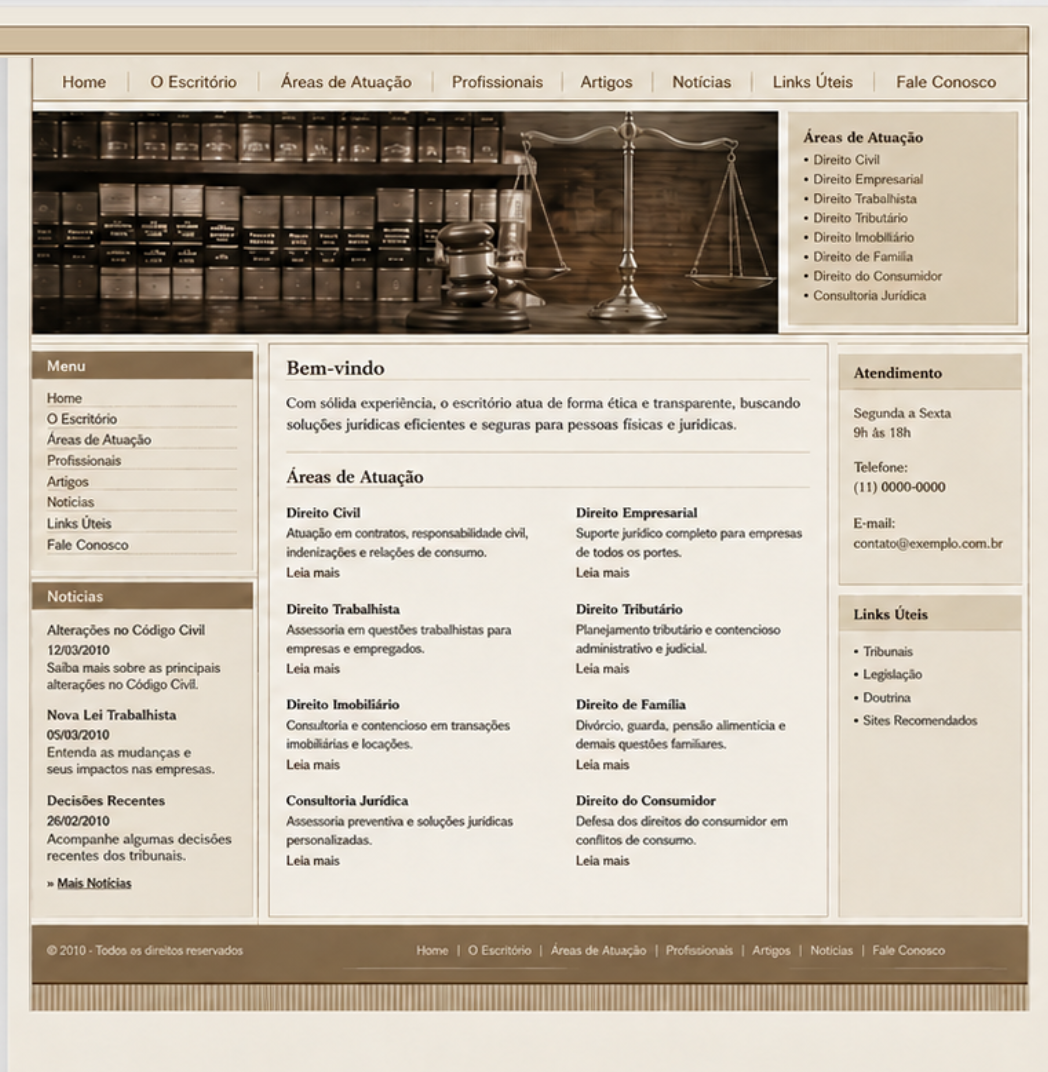Click Leia mais under Direito Trabalhista section
Screen dimensions: 1048x1072
312,669
